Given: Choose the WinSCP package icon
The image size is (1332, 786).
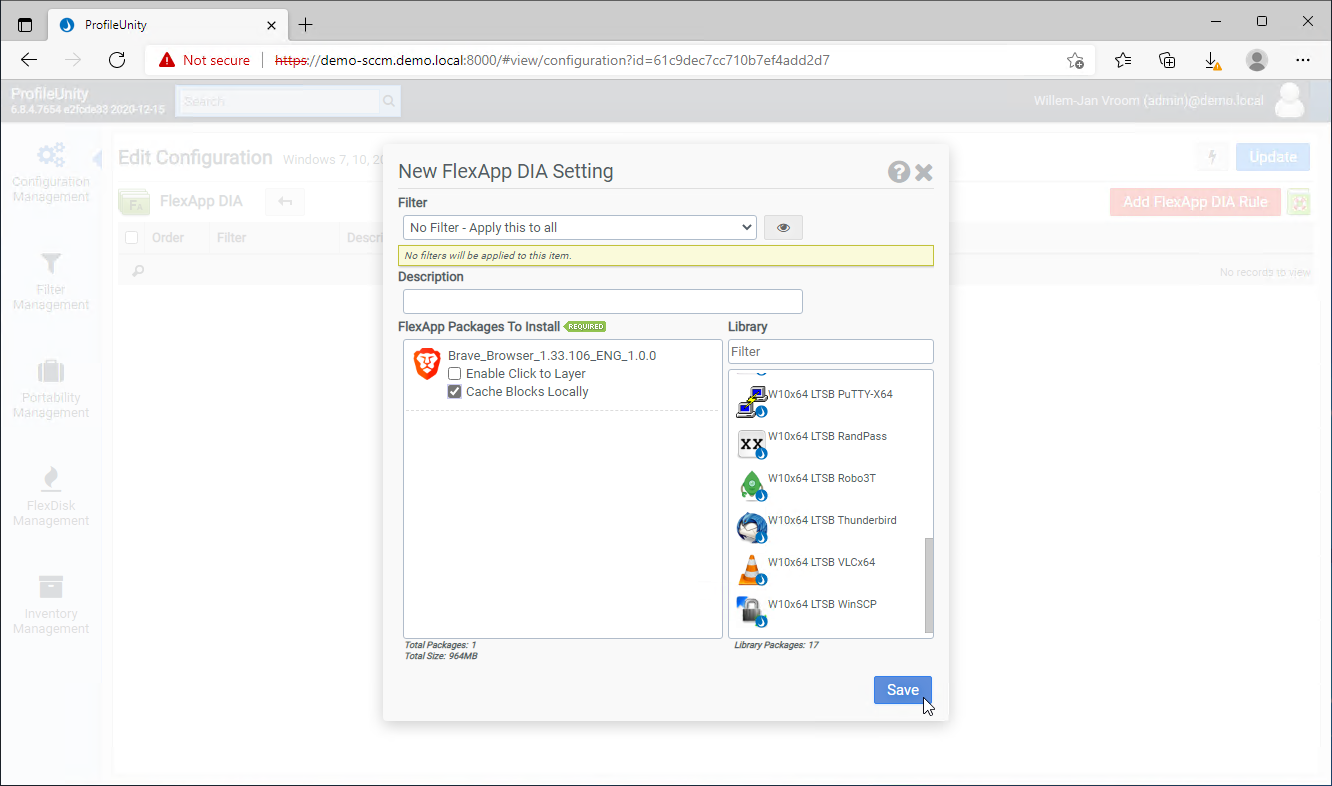Looking at the screenshot, I should click(750, 611).
